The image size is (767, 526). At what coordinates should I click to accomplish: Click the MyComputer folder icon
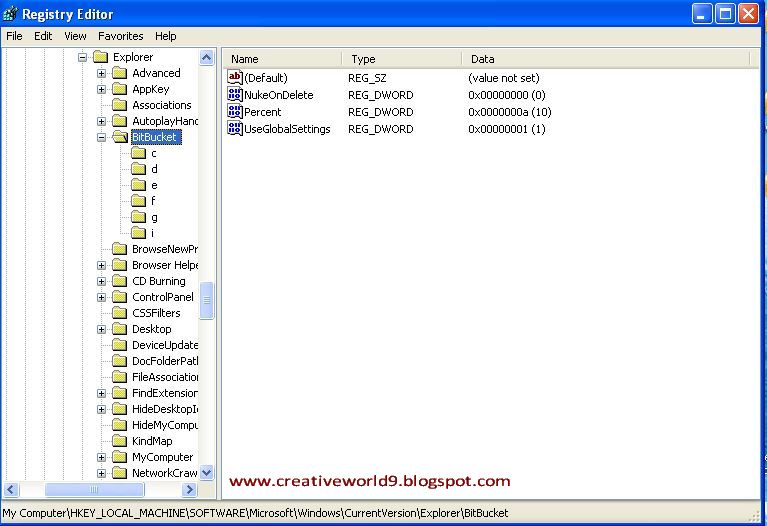pos(119,457)
